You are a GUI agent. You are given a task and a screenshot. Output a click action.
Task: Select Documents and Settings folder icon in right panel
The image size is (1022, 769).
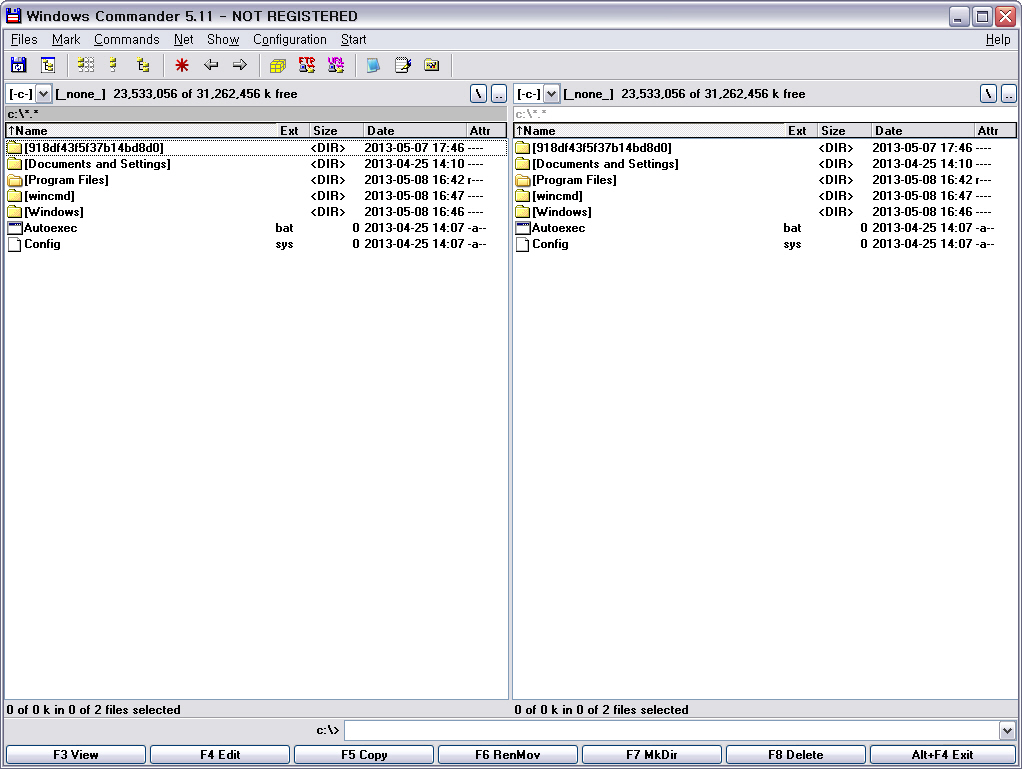(522, 164)
